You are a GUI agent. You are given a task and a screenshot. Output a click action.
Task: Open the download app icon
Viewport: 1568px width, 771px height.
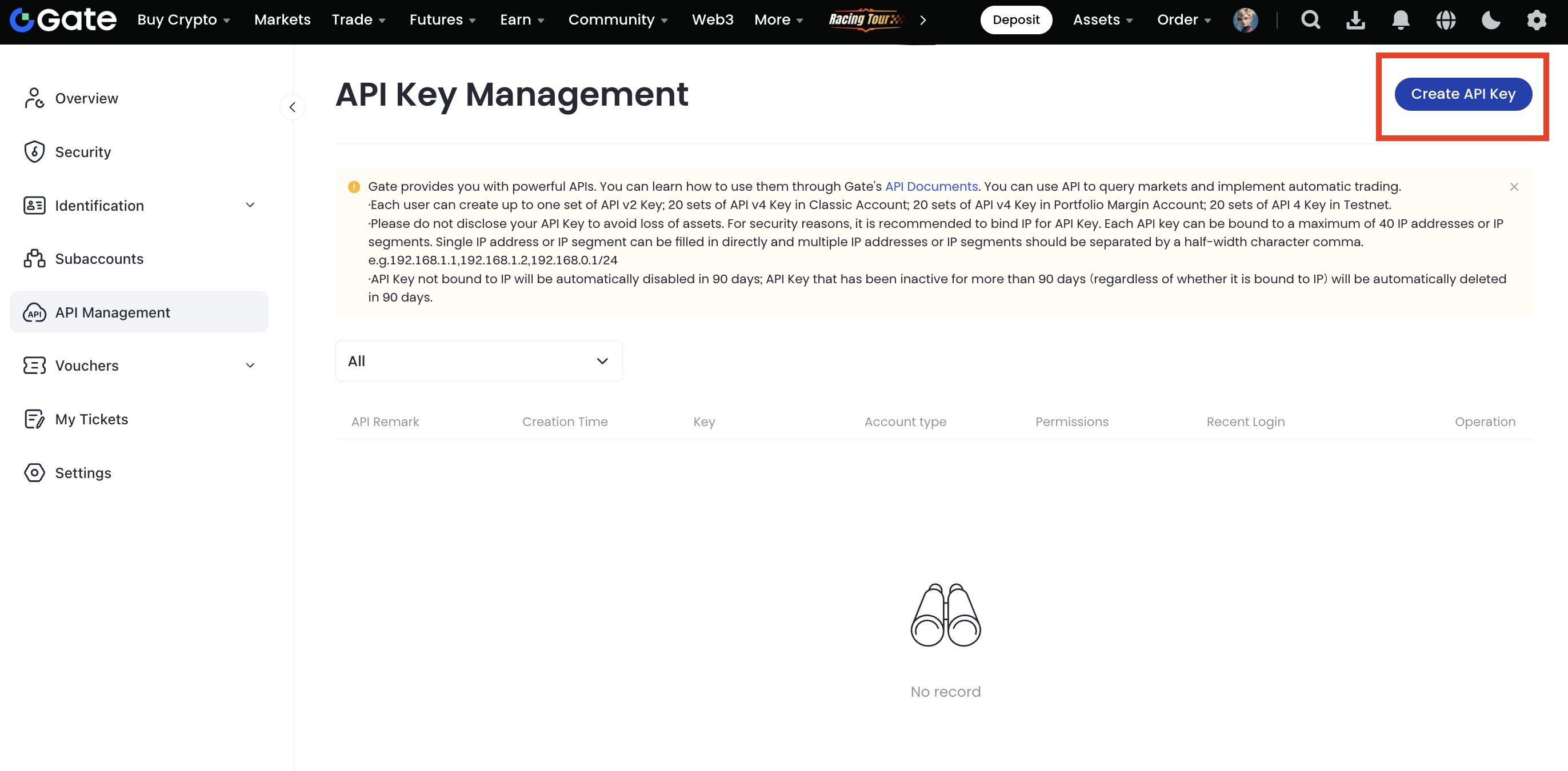(x=1355, y=20)
